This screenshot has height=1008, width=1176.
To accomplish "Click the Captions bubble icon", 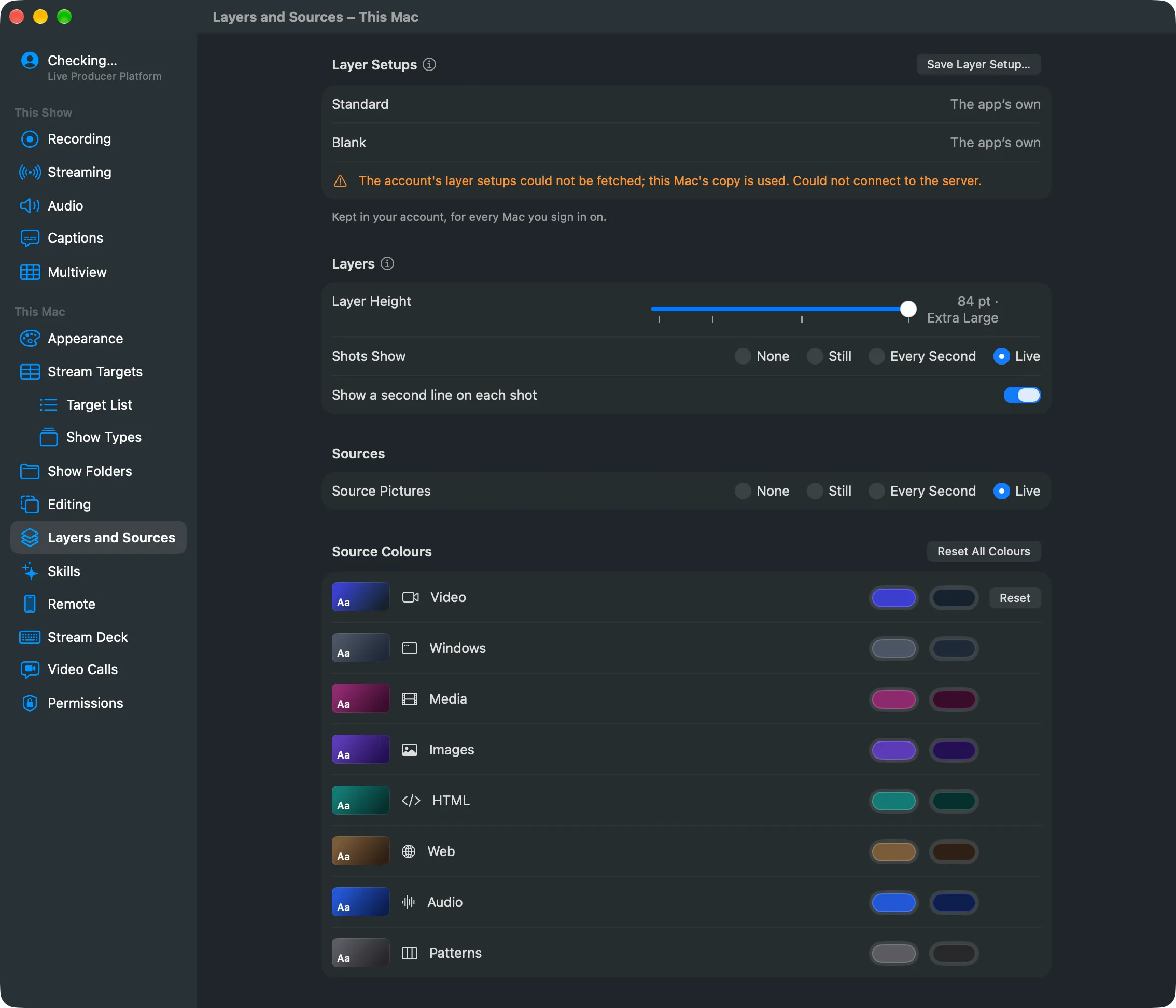I will click(x=30, y=239).
